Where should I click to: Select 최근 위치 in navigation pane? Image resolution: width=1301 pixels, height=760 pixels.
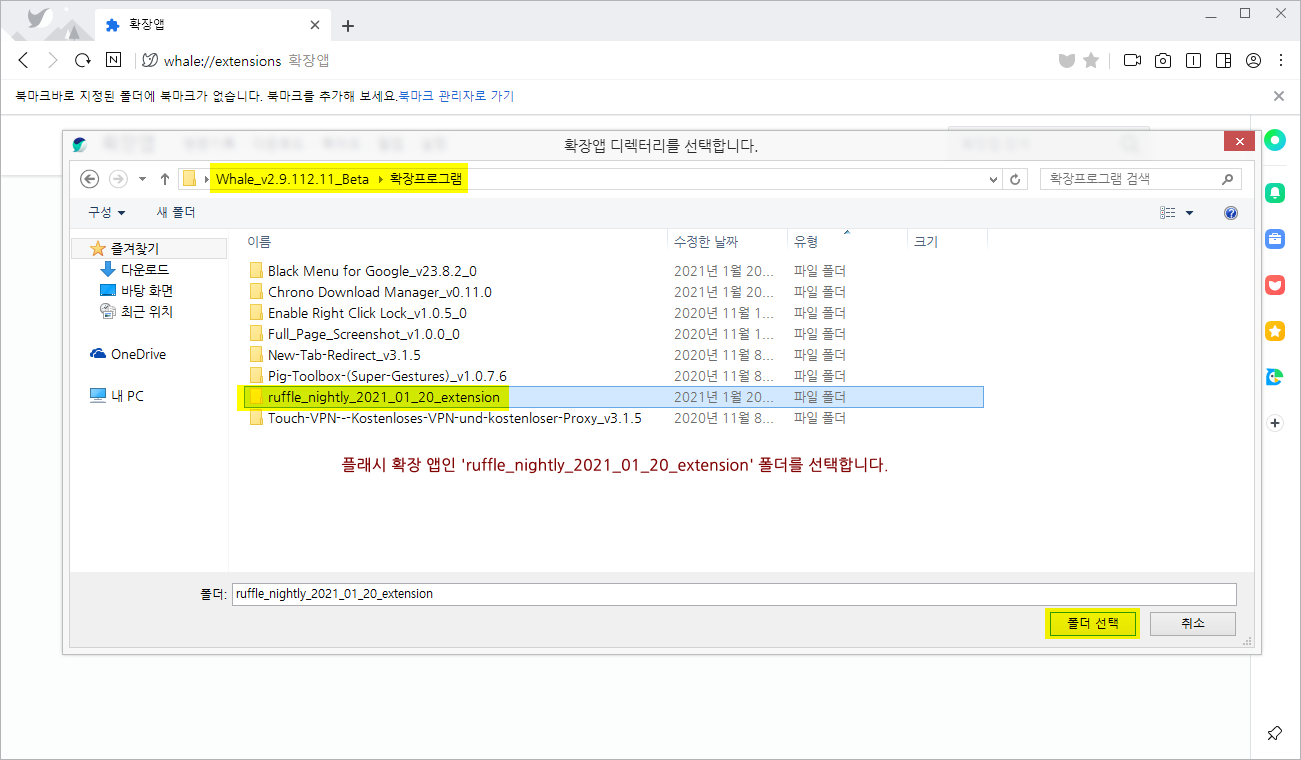coord(136,312)
